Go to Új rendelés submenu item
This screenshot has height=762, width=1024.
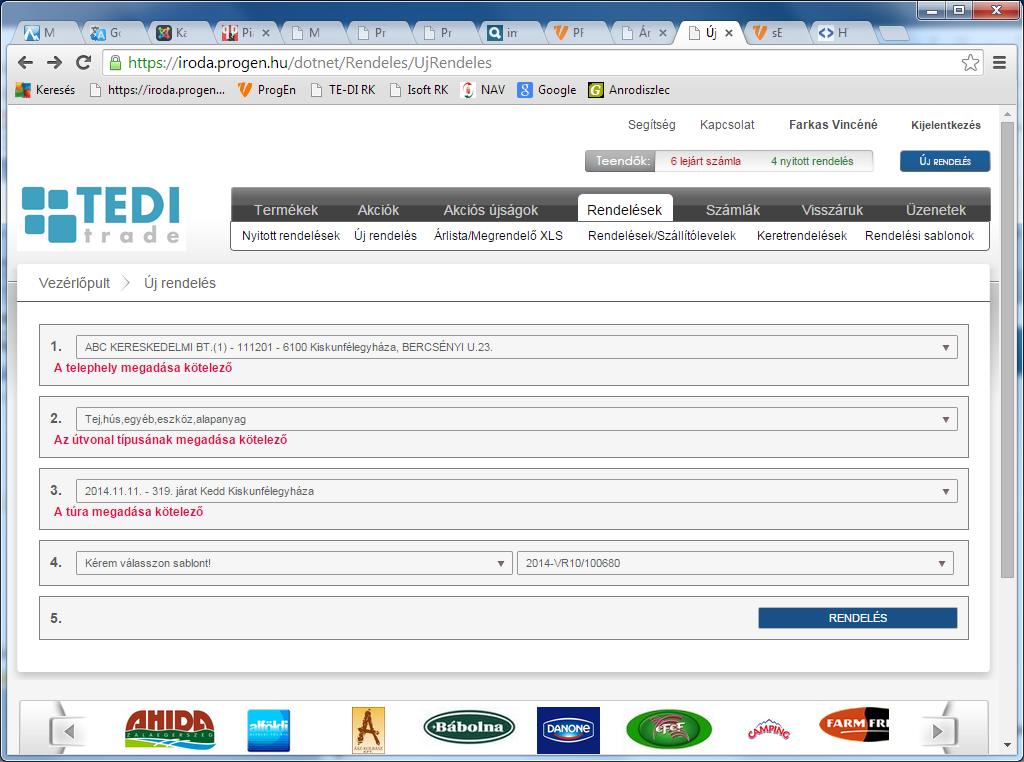click(385, 236)
